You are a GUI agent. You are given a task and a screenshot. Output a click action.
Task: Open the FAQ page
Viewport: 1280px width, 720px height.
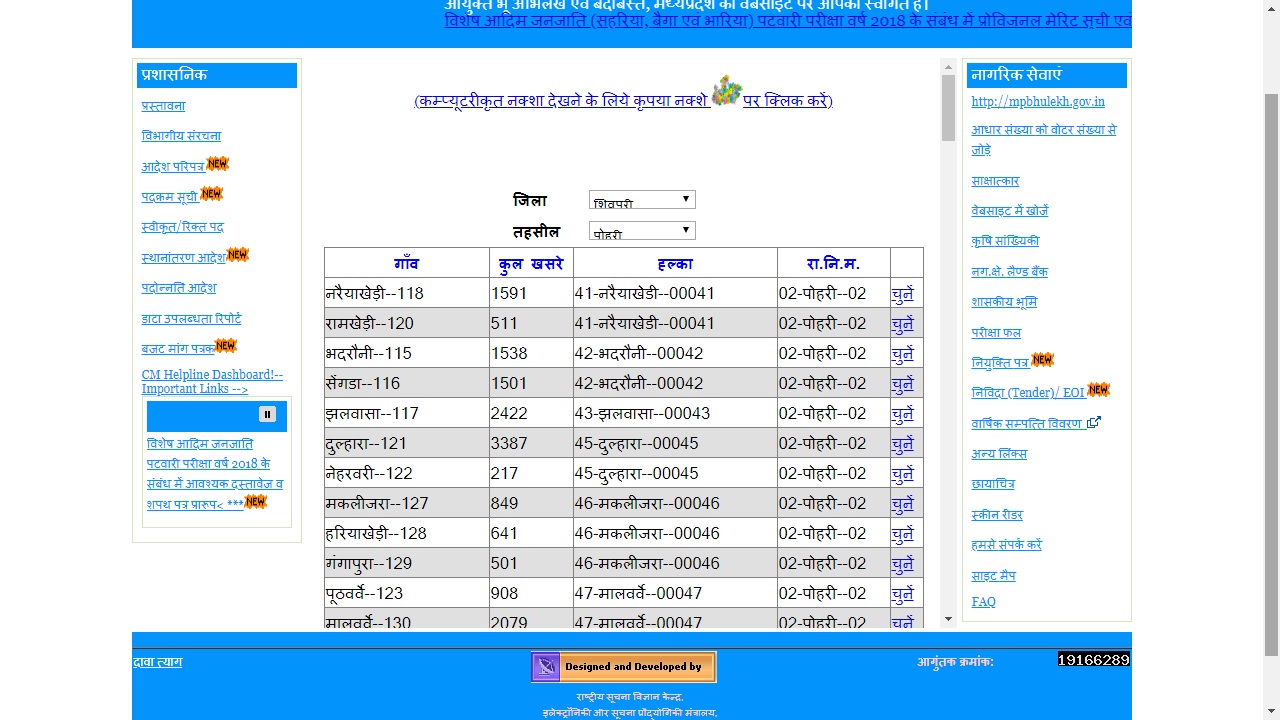983,601
